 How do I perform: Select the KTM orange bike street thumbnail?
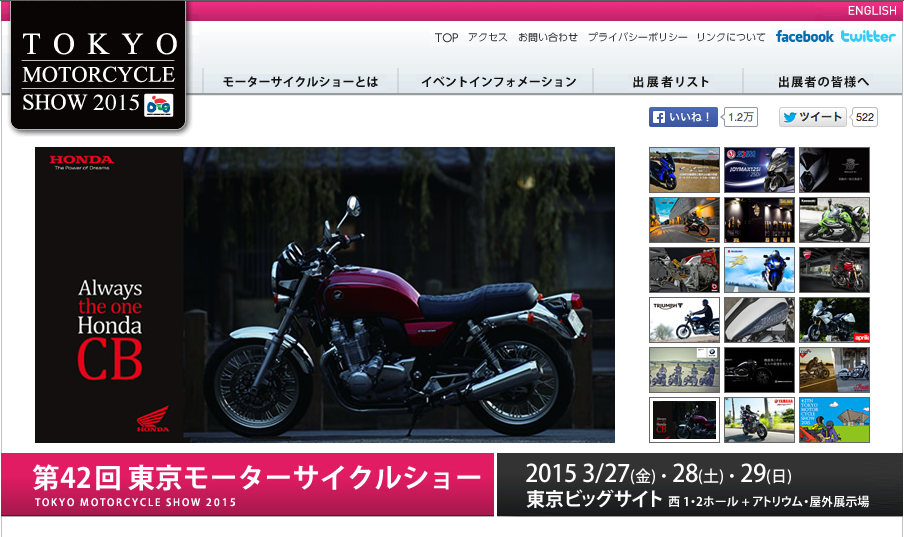(684, 220)
